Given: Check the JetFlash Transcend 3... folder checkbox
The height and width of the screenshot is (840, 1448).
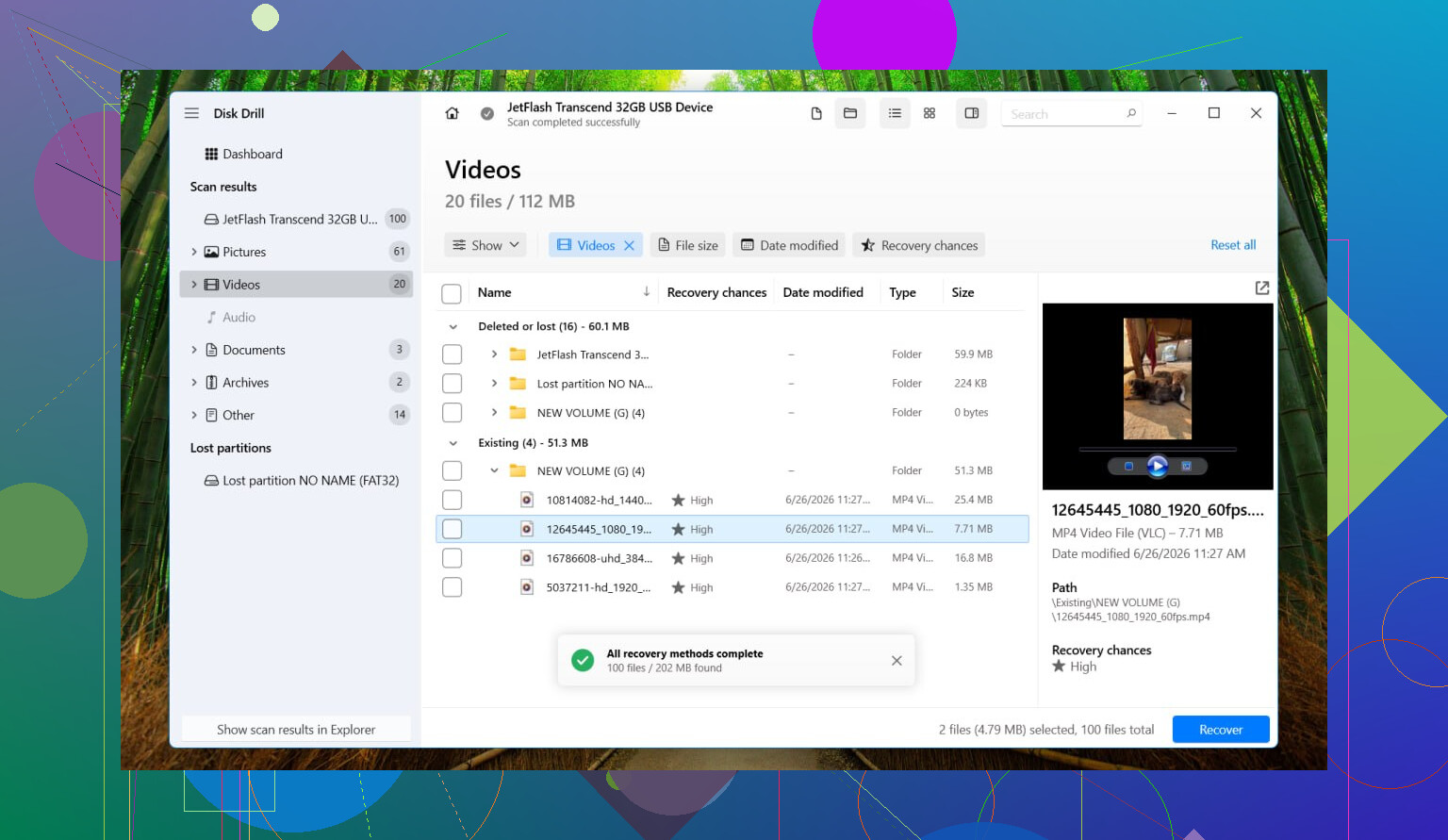Looking at the screenshot, I should [452, 354].
